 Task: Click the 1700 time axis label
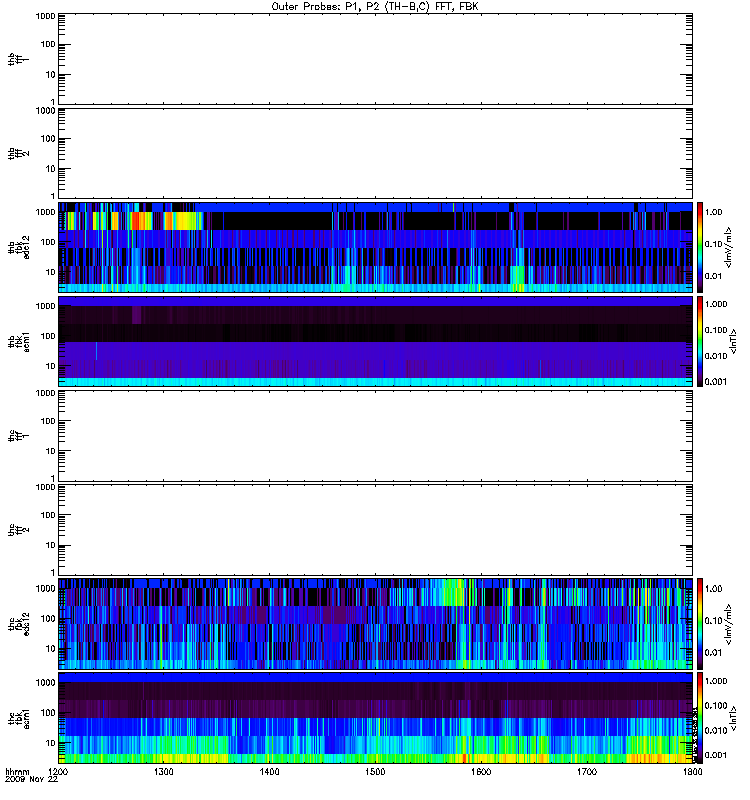click(x=587, y=772)
